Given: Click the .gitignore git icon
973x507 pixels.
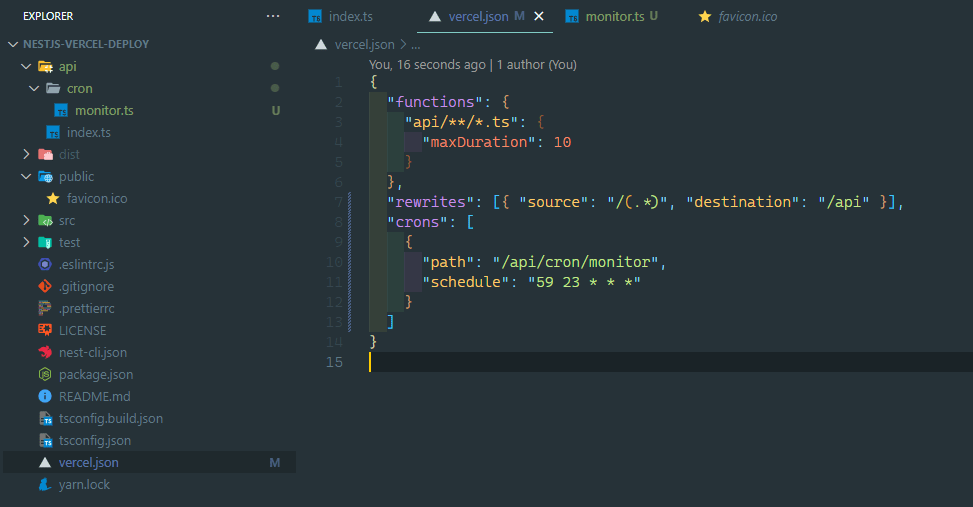Looking at the screenshot, I should click(45, 286).
